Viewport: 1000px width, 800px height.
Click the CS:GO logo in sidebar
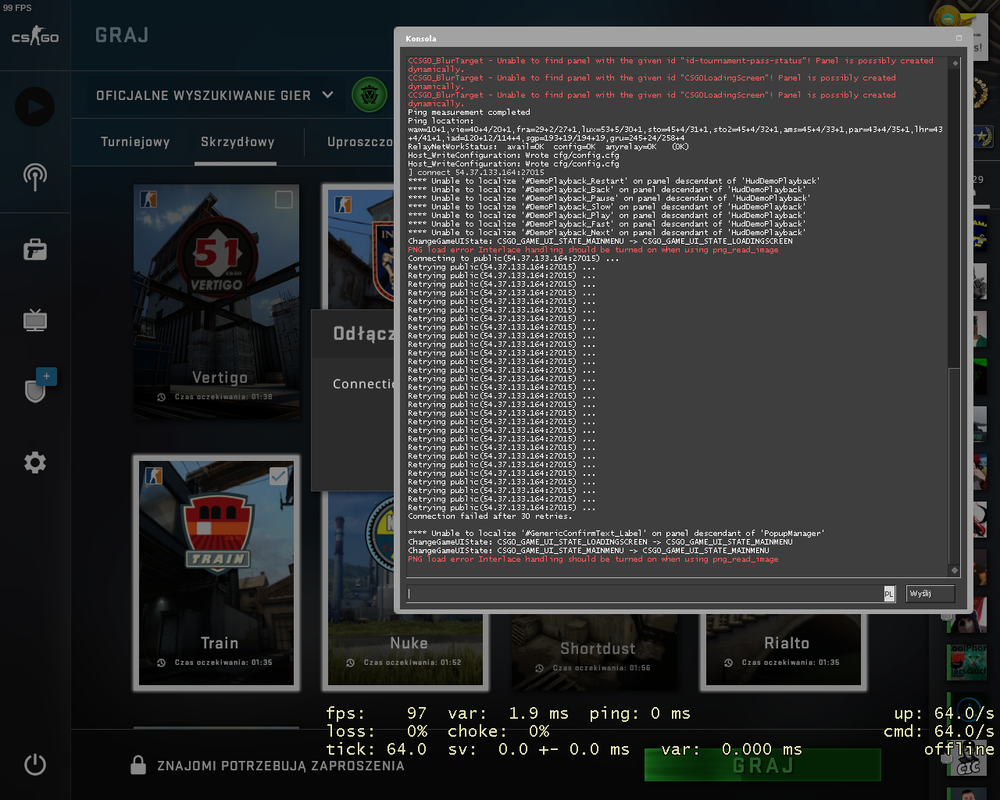(x=35, y=36)
